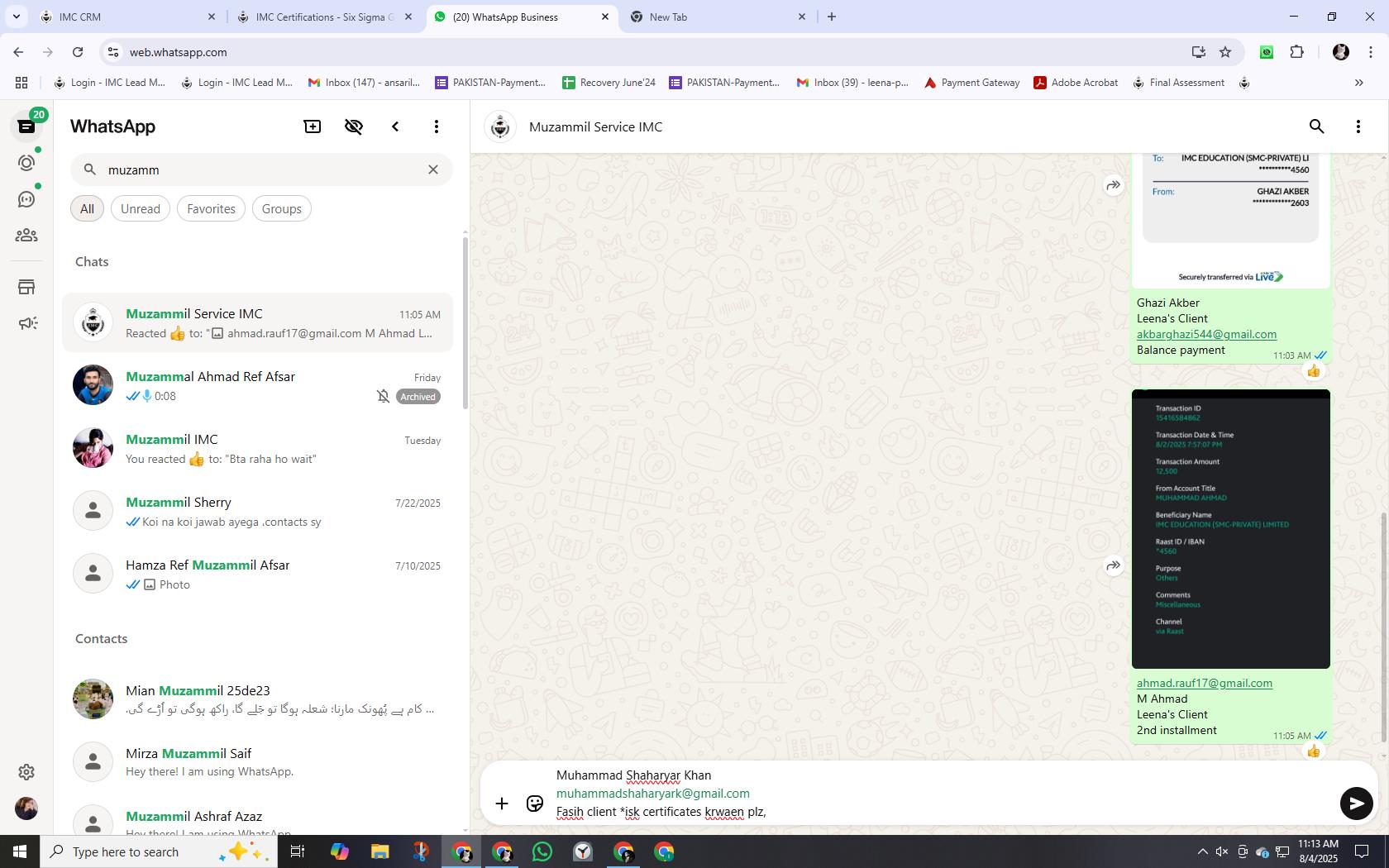Open a new browser tab
Image resolution: width=1389 pixels, height=868 pixels.
(x=832, y=17)
